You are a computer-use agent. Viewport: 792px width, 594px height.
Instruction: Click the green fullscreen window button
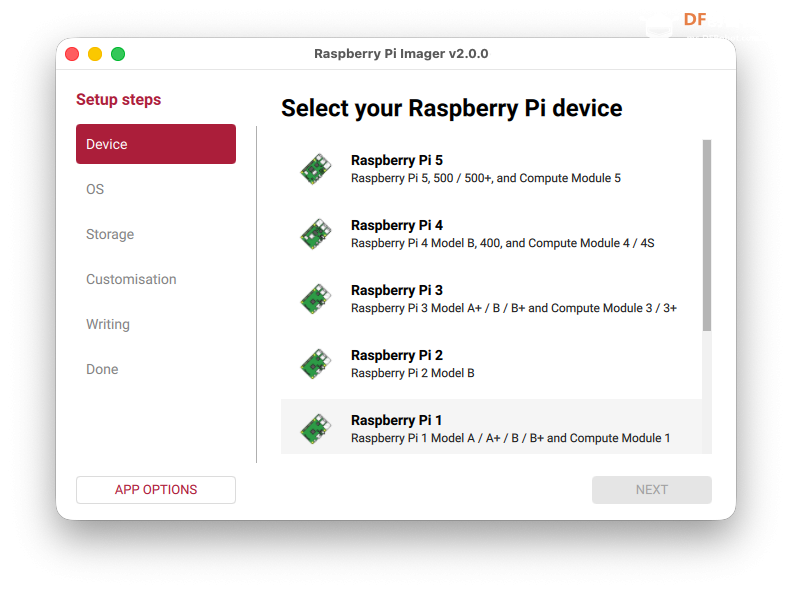(118, 54)
